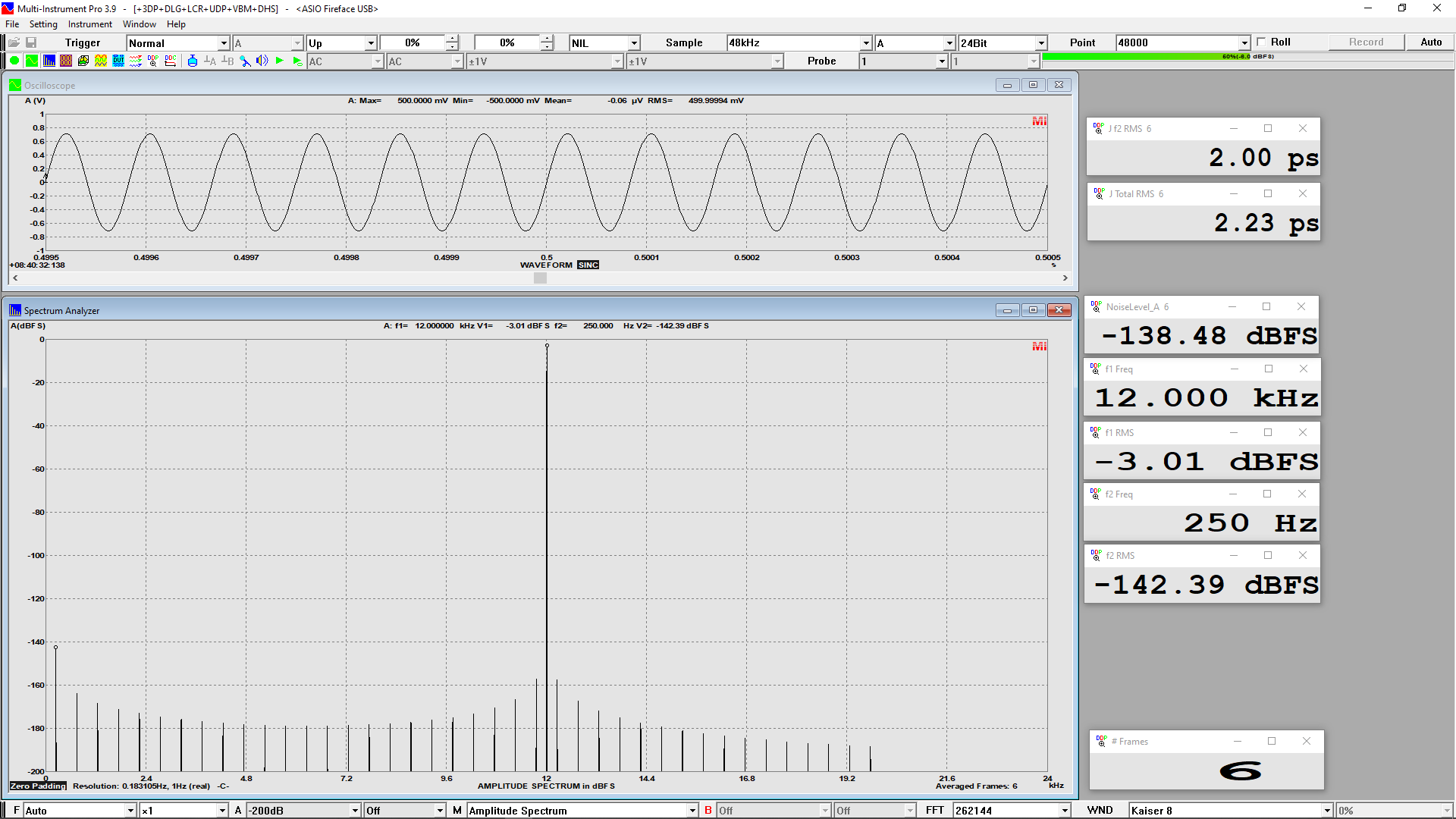This screenshot has width=1456, height=819.
Task: Click the Oscilloscope window title icon
Action: (15, 85)
